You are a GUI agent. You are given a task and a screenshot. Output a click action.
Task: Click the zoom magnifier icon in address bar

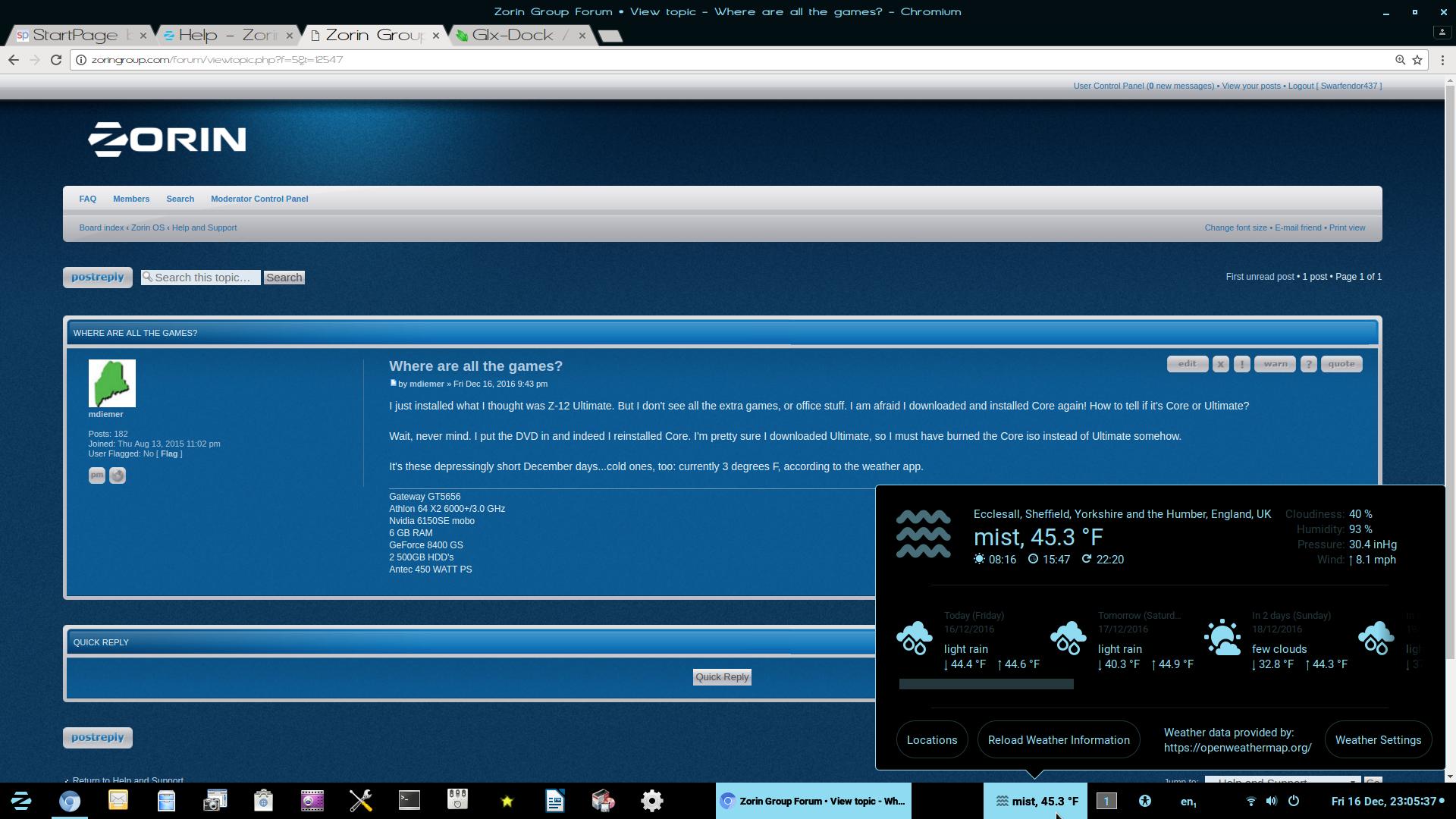click(1400, 60)
